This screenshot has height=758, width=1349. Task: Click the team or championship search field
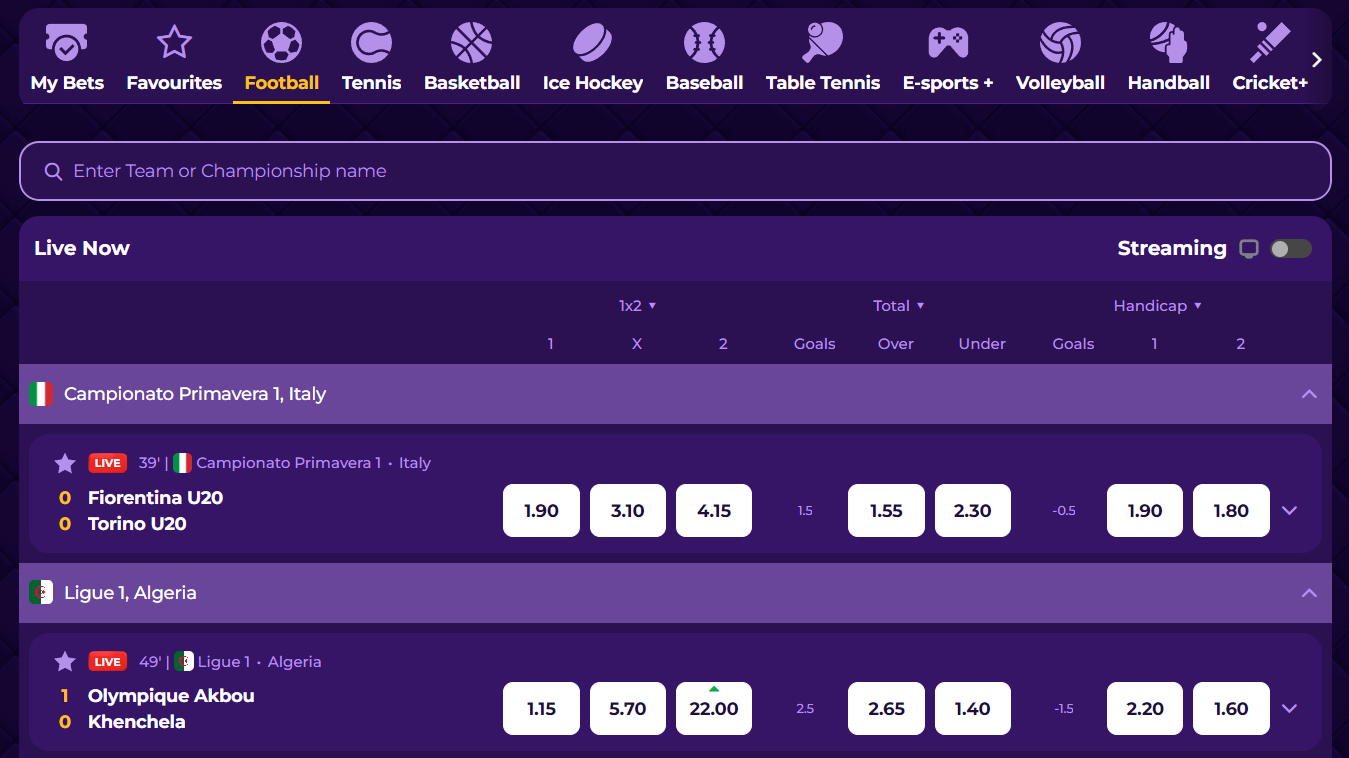[675, 171]
